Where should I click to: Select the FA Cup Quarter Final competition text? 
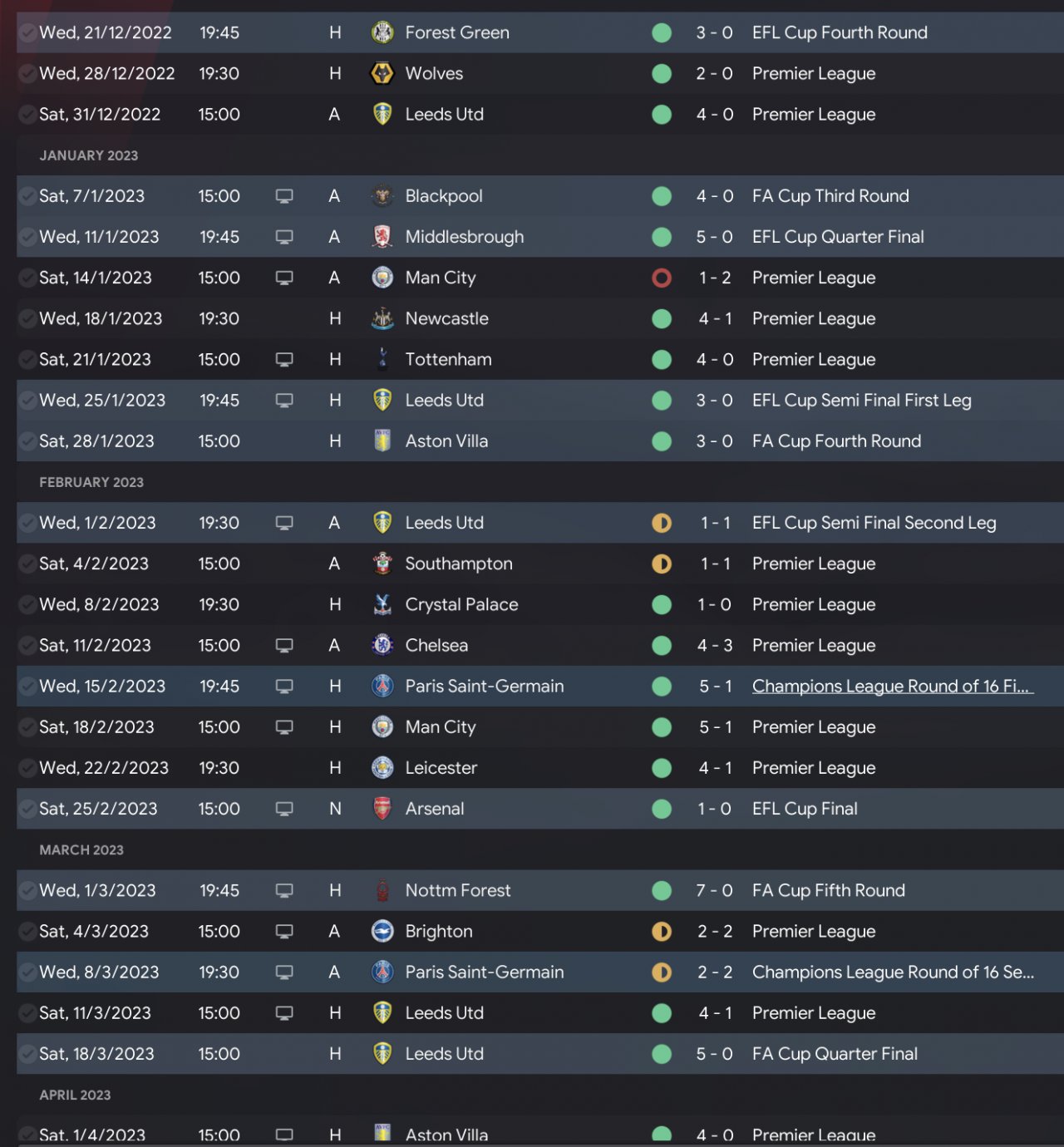click(835, 1054)
